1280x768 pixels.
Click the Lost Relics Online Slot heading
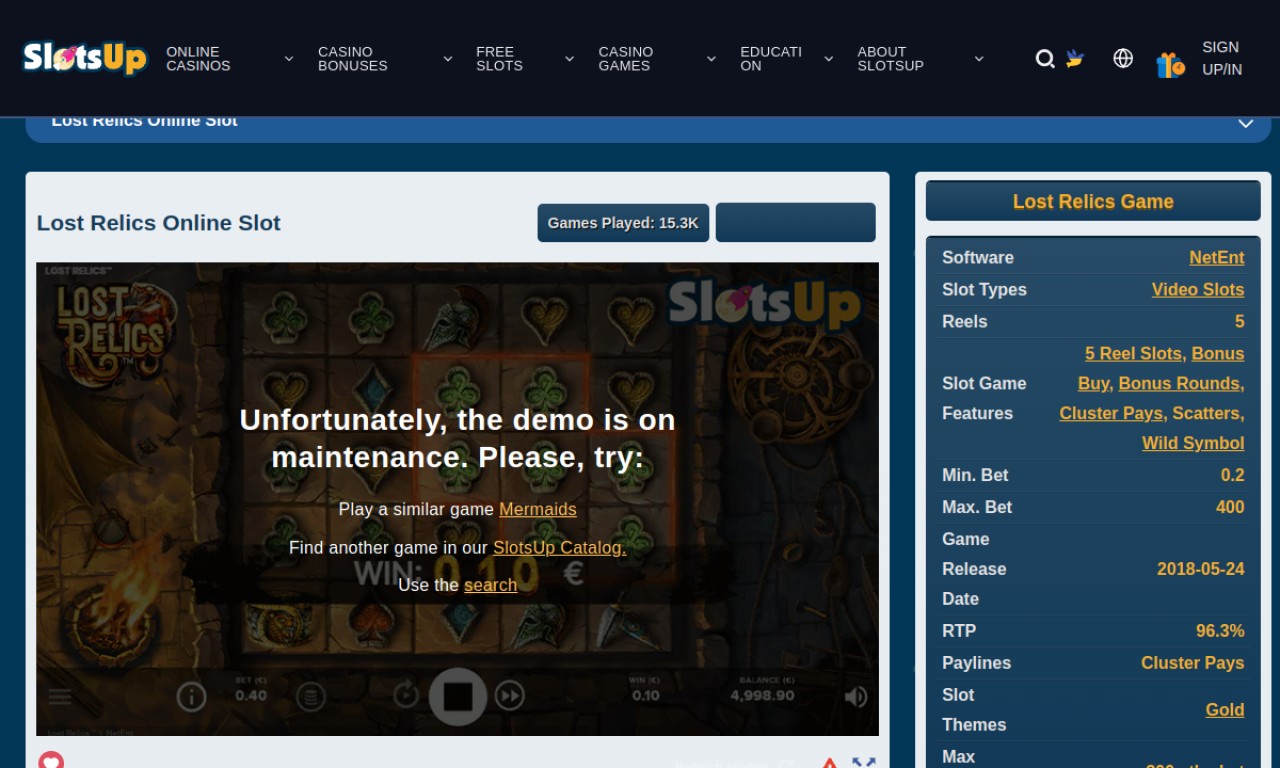(x=159, y=223)
